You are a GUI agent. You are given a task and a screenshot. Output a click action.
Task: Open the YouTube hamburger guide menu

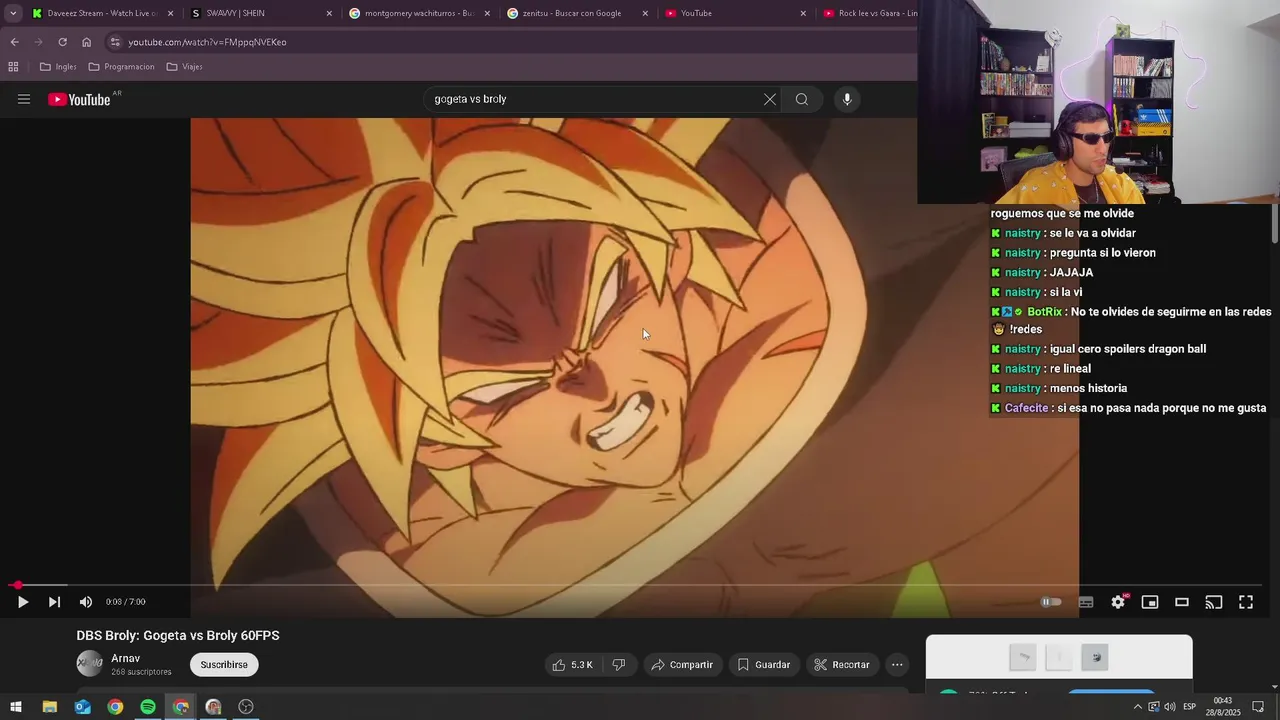pos(24,99)
